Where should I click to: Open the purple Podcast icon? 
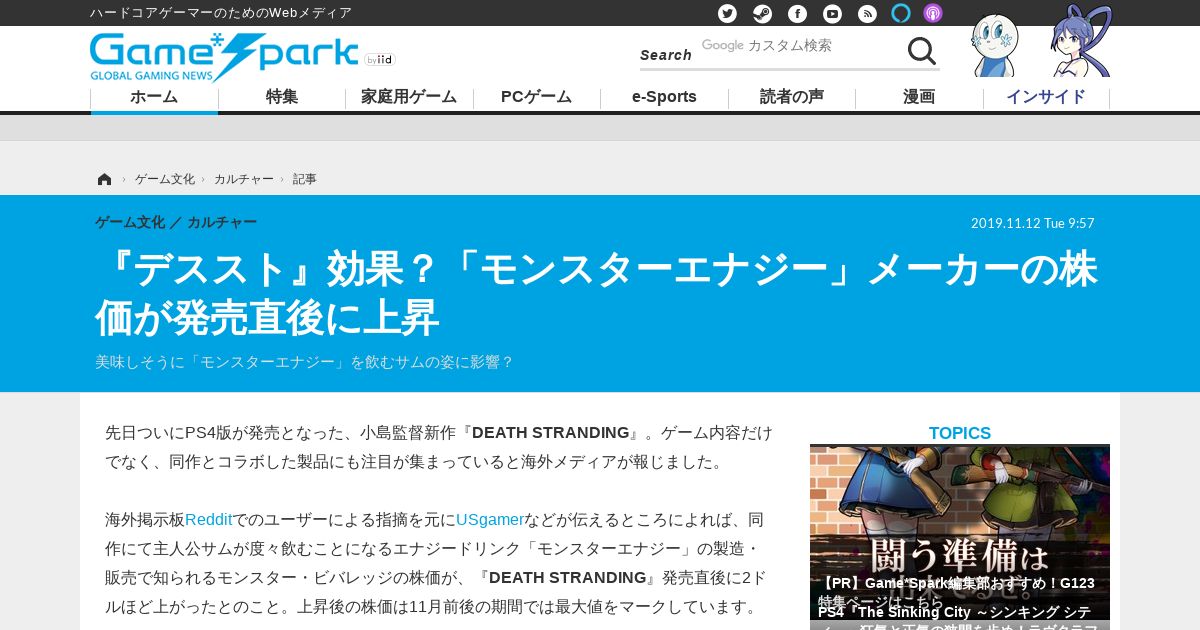933,13
